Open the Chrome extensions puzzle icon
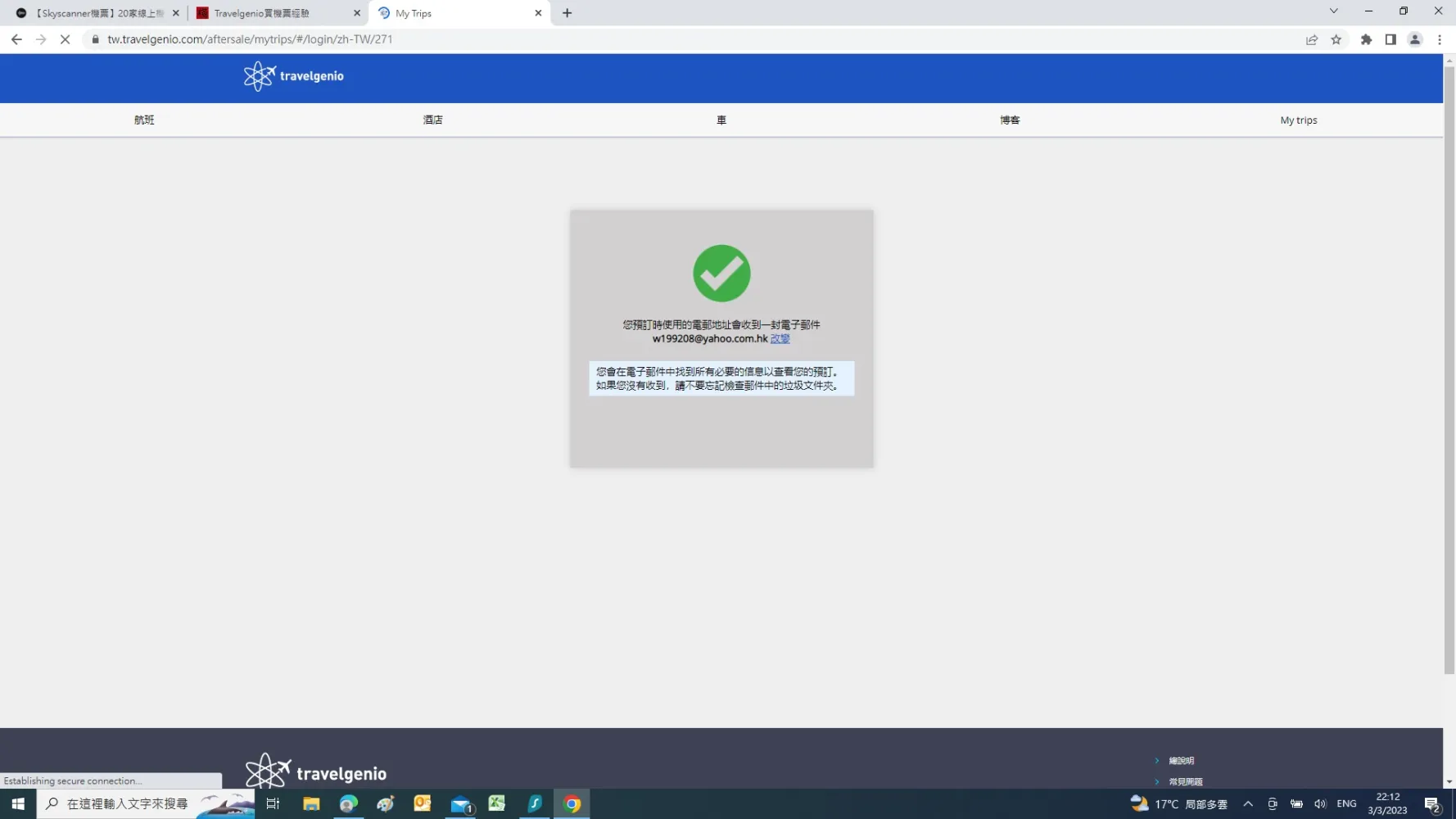The image size is (1456, 819). tap(1366, 39)
